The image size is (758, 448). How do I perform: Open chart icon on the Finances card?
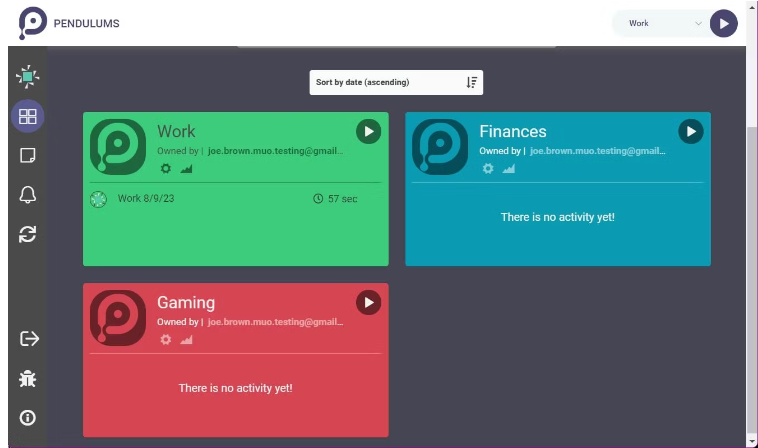click(509, 169)
